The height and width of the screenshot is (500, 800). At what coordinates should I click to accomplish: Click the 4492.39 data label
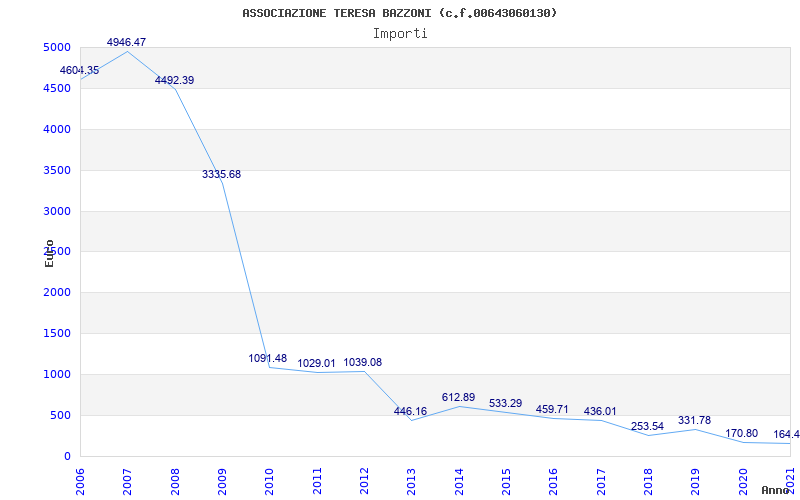click(x=174, y=81)
